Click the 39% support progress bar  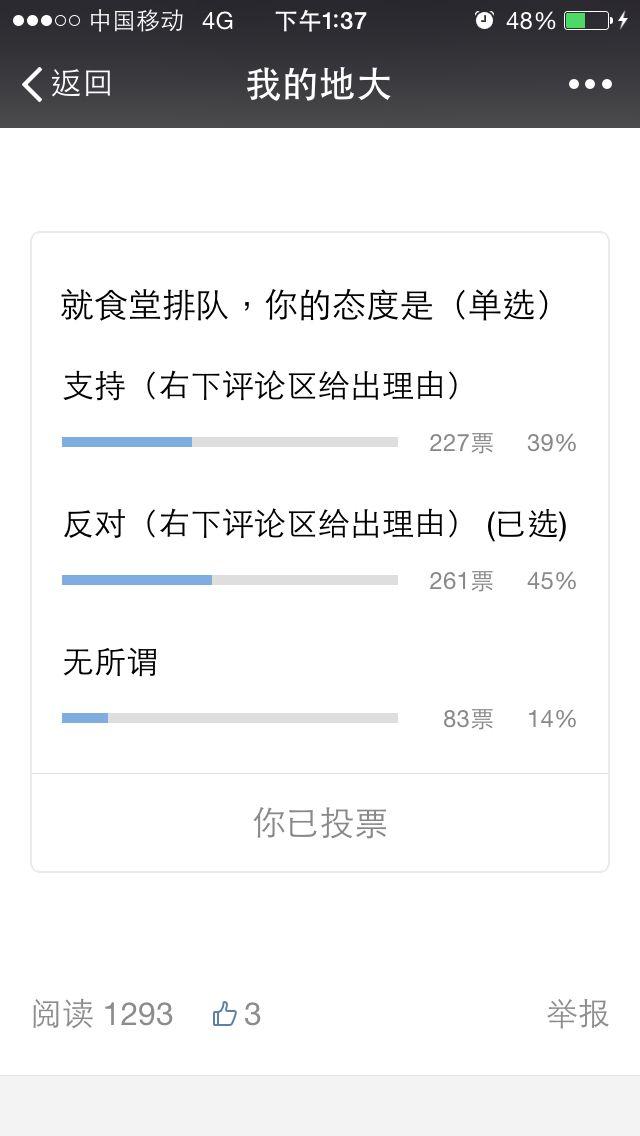(x=230, y=442)
